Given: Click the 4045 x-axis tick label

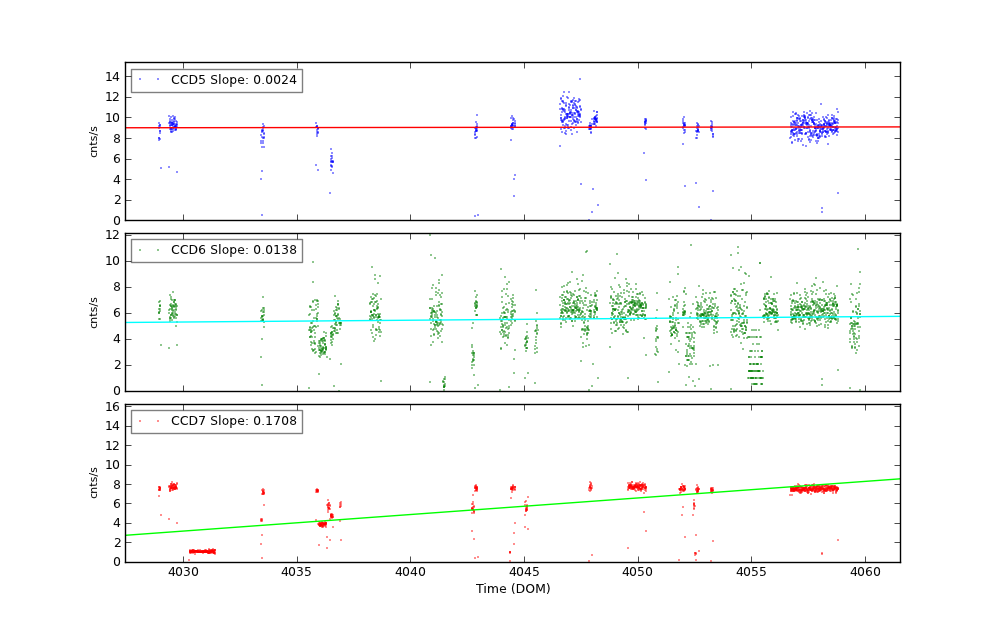Looking at the screenshot, I should [x=524, y=572].
